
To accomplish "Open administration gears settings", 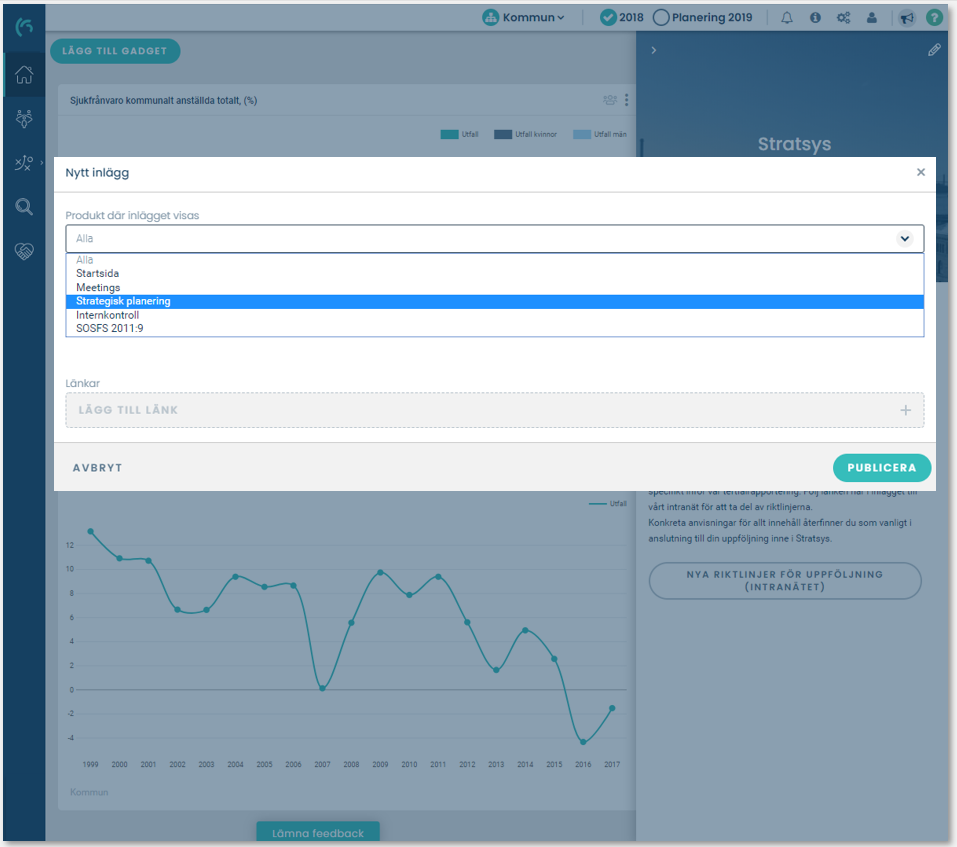I will coord(843,18).
